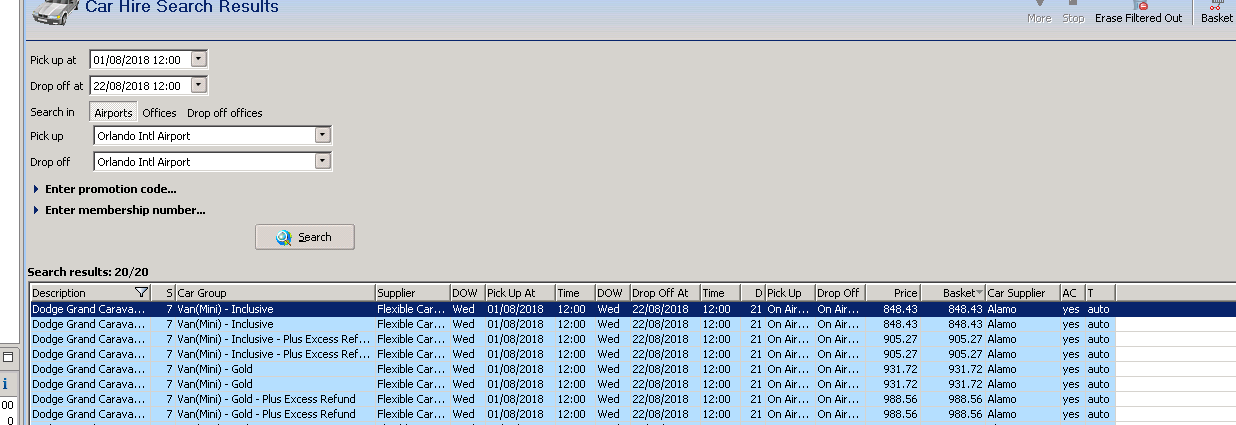The width and height of the screenshot is (1236, 425).
Task: Click the More toolbar button
Action: click(1039, 12)
